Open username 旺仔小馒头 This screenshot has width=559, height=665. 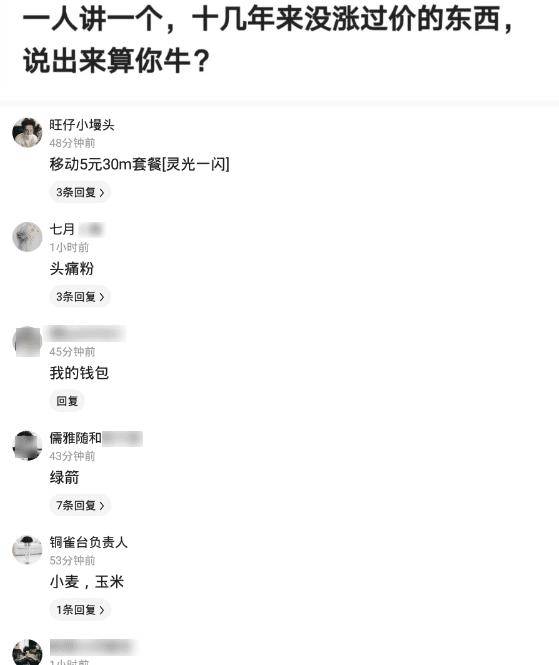(82, 125)
